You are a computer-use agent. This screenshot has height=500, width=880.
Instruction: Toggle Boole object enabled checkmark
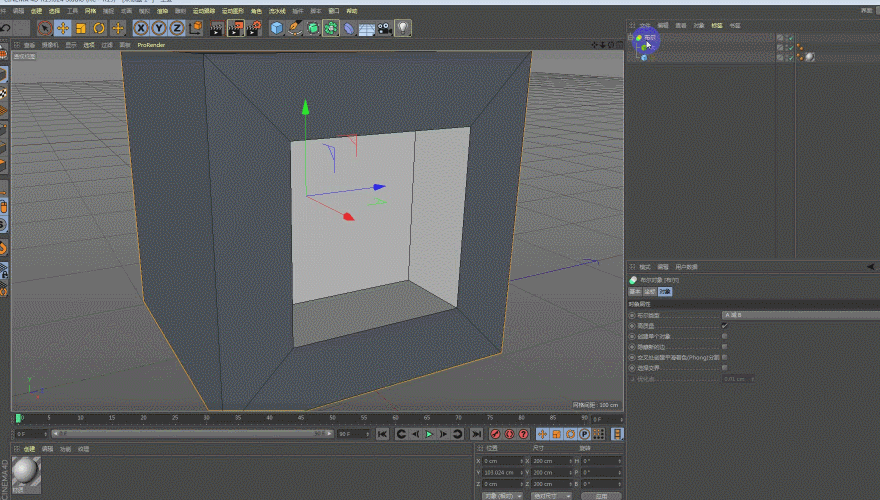(791, 38)
